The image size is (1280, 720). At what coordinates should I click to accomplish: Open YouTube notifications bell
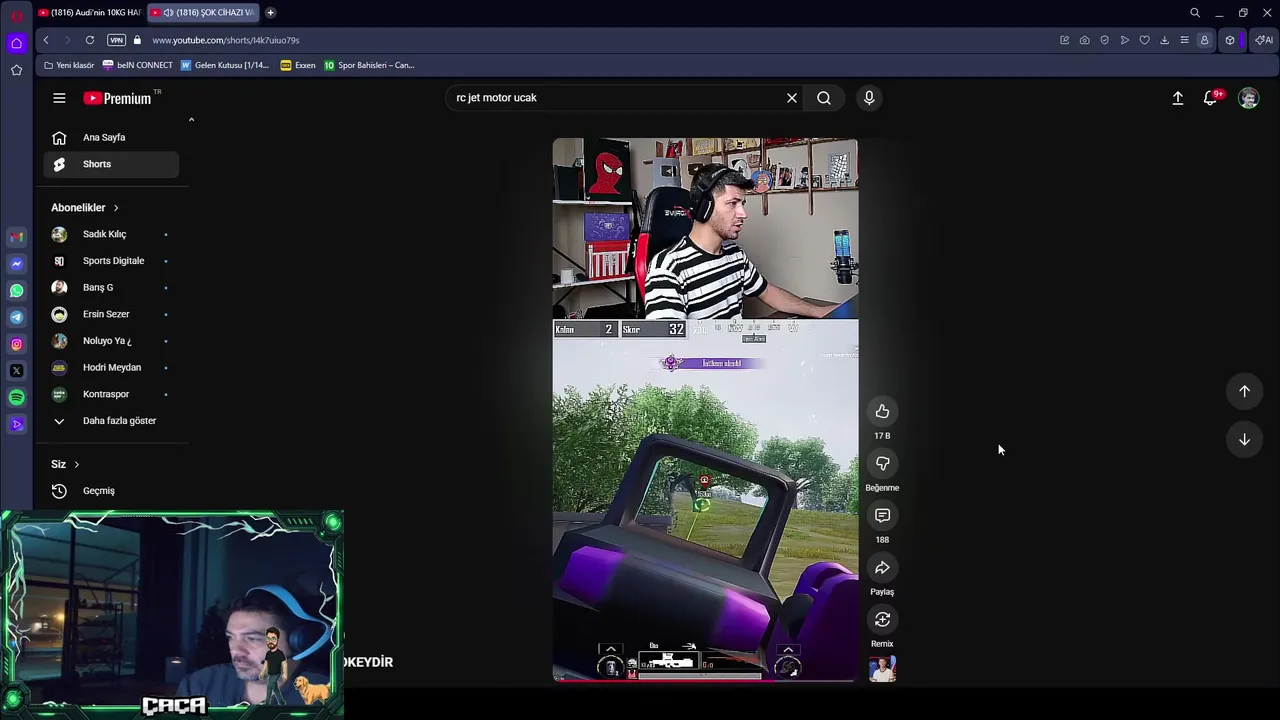(x=1212, y=98)
